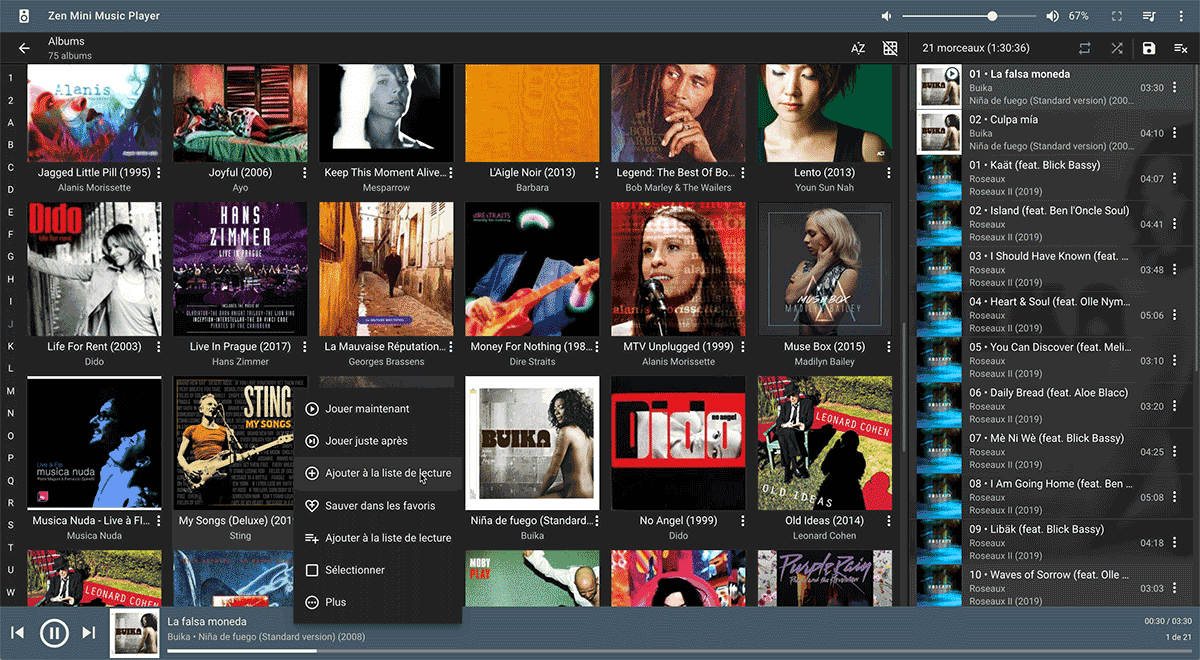Open options menu for Life For Rent album
The image size is (1200, 660).
pos(159,347)
